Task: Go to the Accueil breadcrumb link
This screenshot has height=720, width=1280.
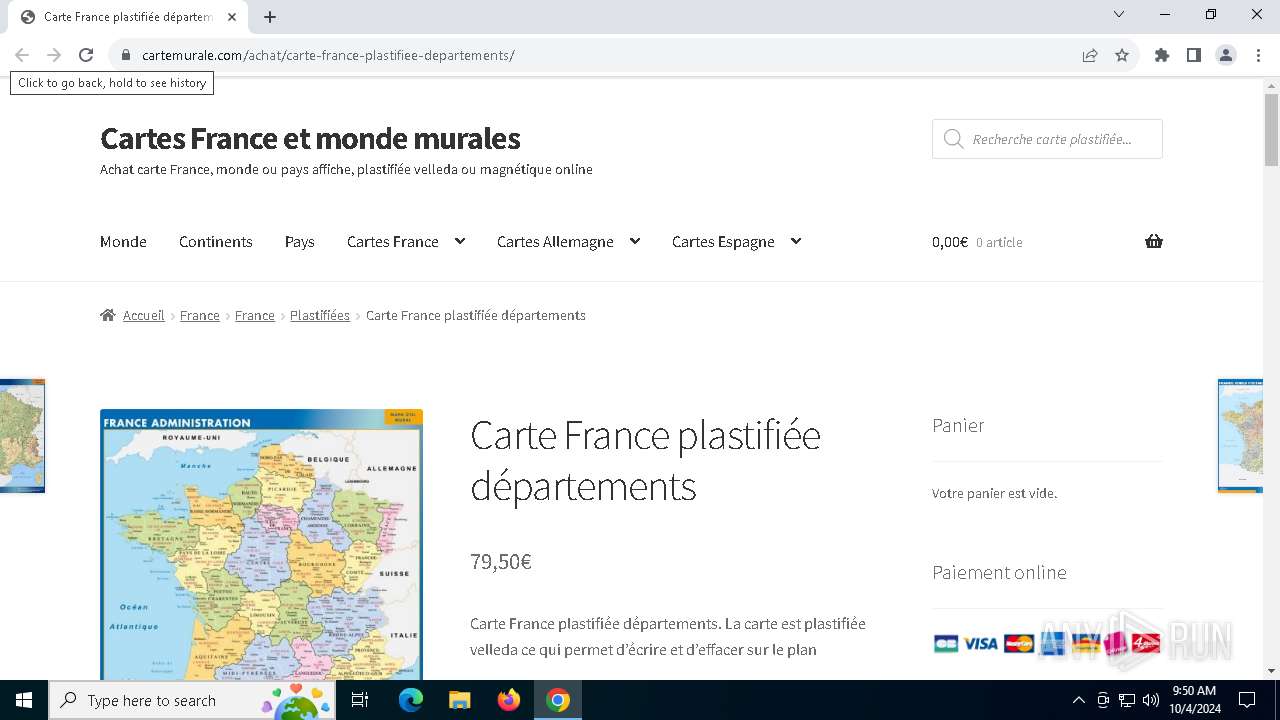Action: (144, 315)
